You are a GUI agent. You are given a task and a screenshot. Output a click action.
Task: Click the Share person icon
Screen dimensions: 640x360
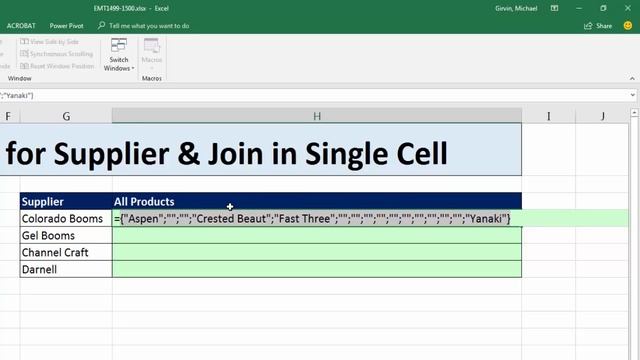[588, 26]
